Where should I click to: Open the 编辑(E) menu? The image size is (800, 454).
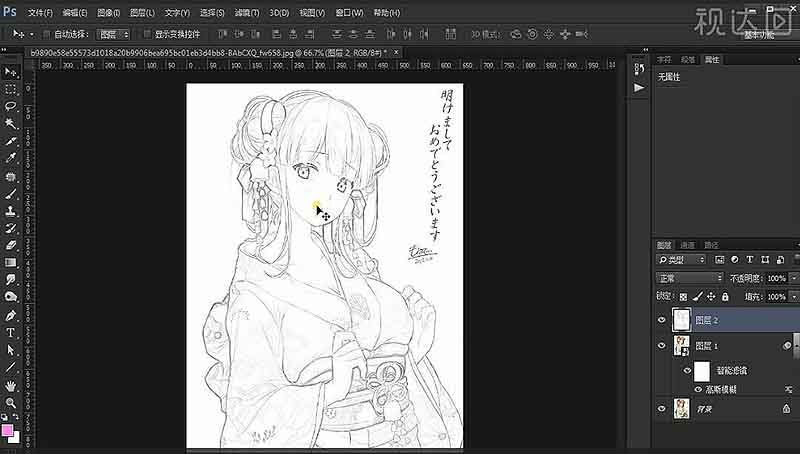pos(74,12)
